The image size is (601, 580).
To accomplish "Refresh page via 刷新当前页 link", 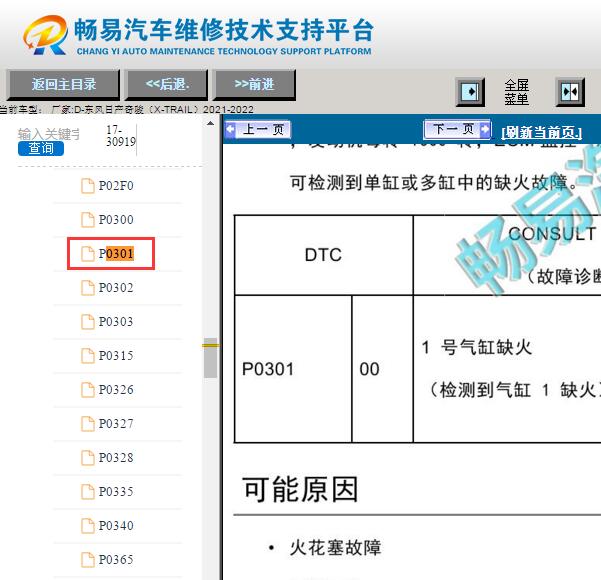I will coord(542,132).
